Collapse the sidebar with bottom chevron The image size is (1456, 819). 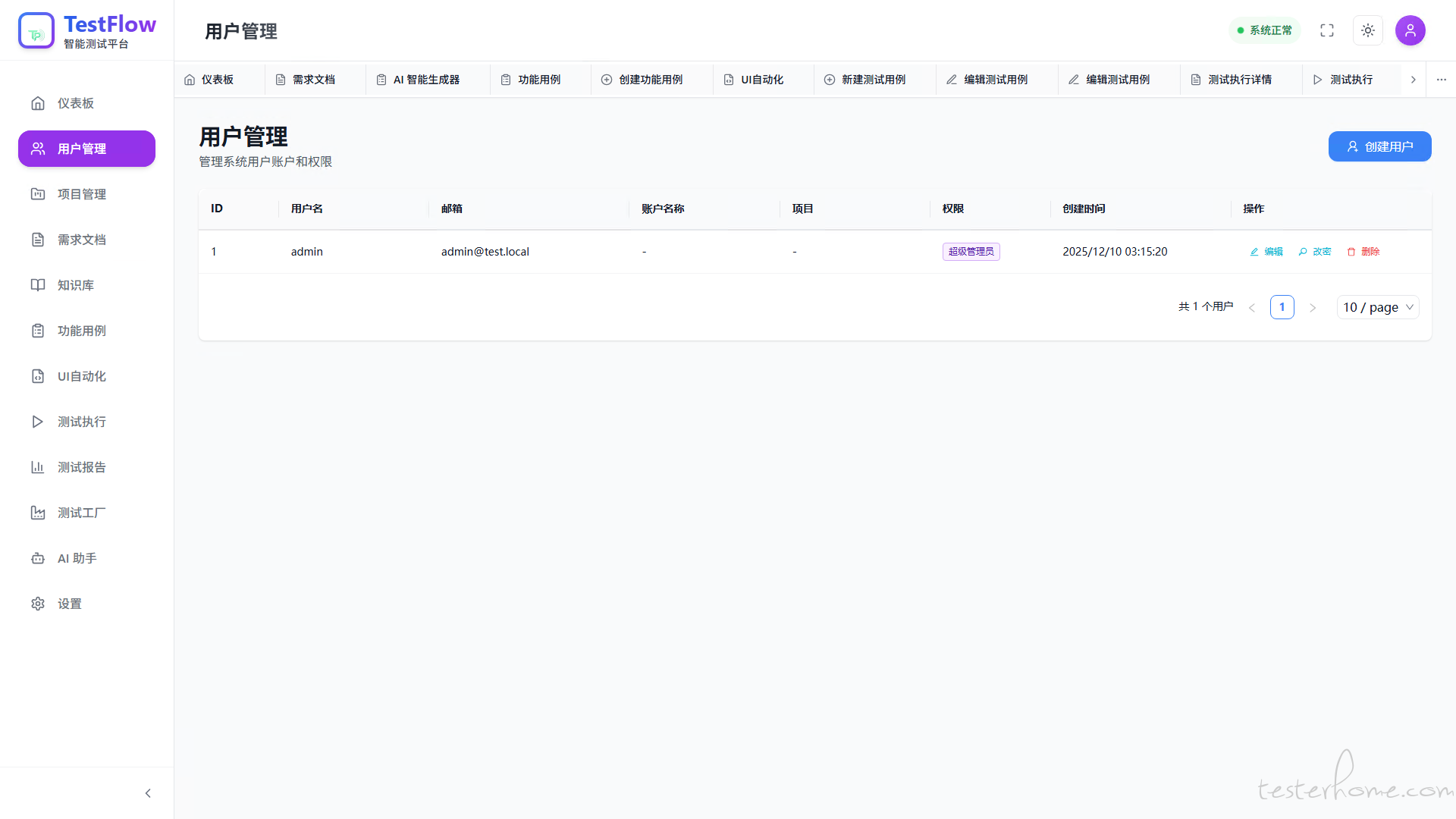(148, 793)
